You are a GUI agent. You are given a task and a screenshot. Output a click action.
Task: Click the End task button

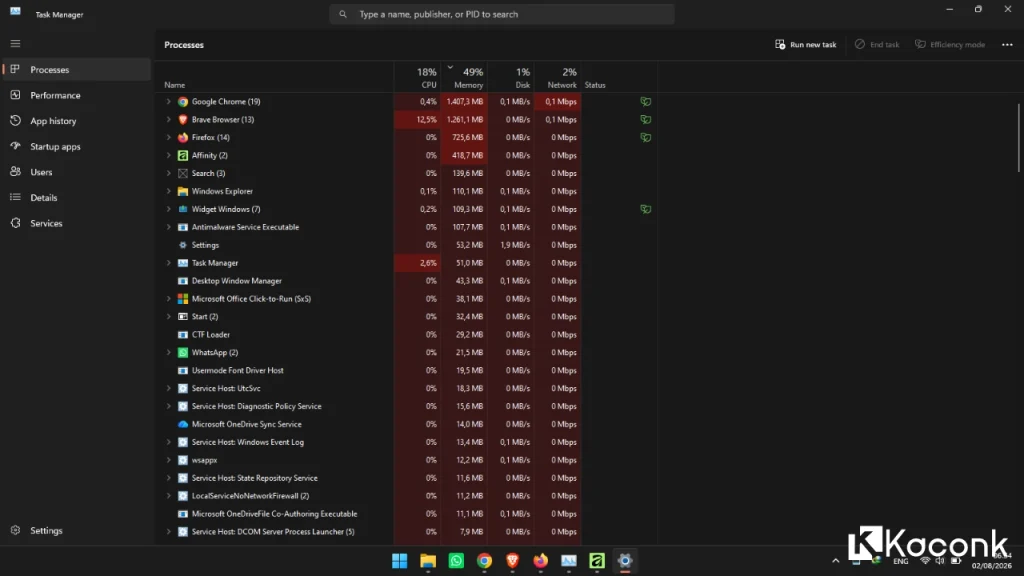point(877,44)
